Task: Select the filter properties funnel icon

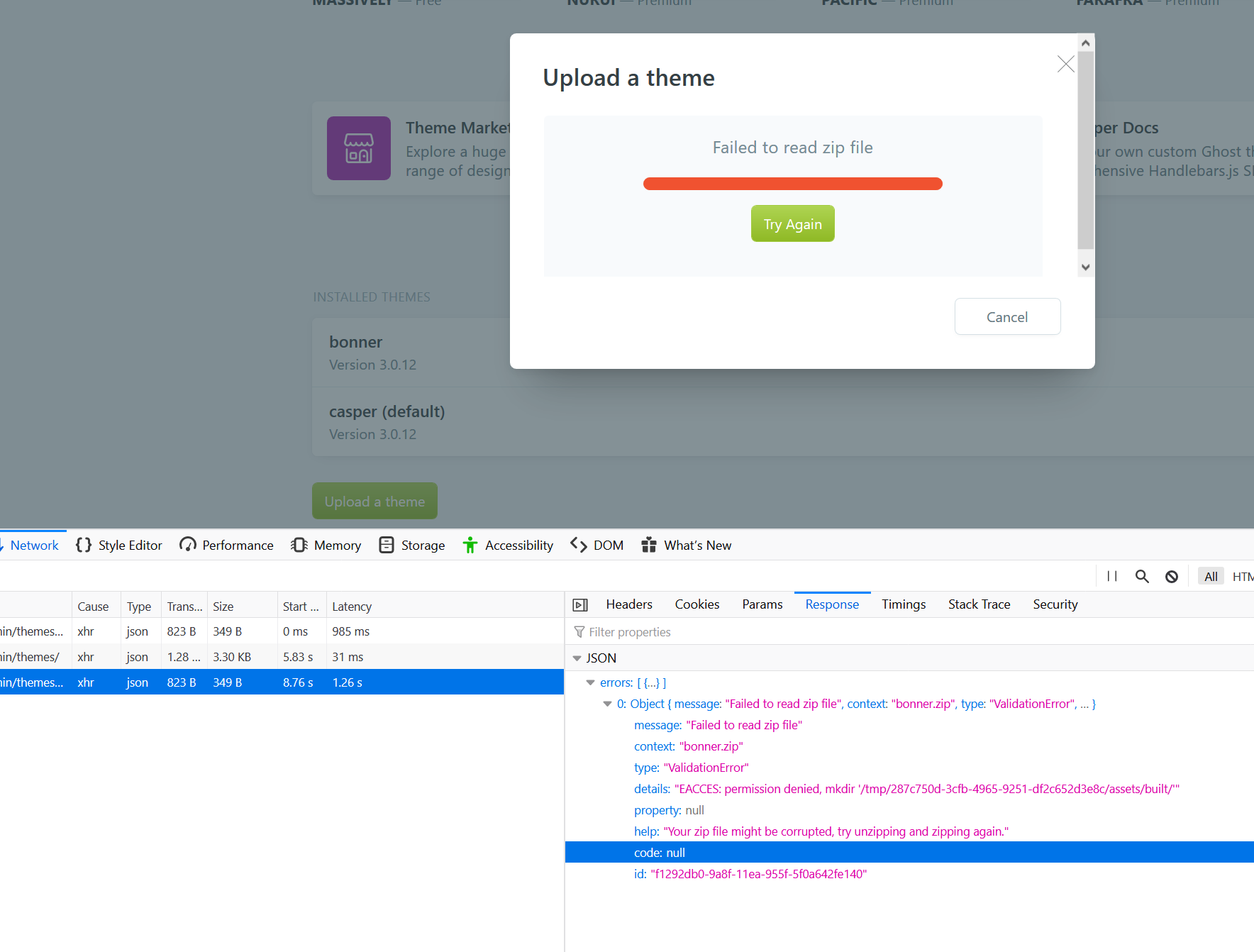Action: pyautogui.click(x=579, y=631)
